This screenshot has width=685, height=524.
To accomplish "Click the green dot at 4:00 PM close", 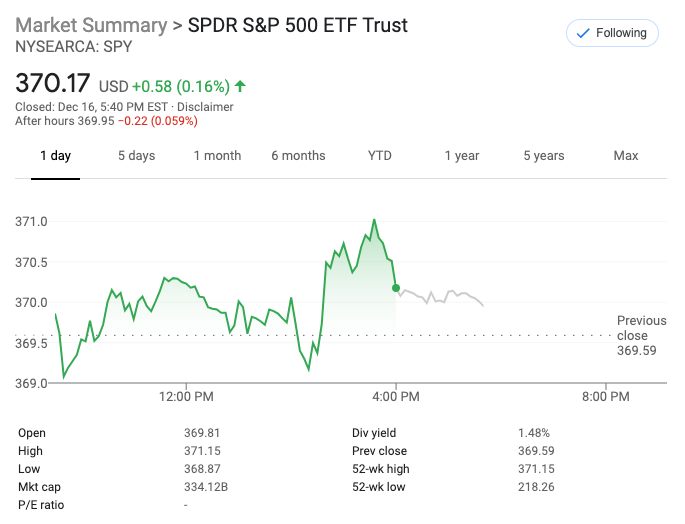I will (x=396, y=288).
